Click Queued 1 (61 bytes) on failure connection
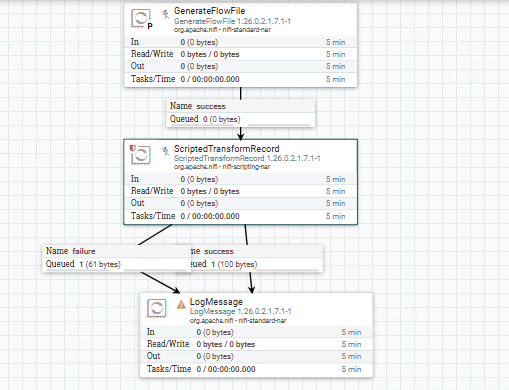Viewport: 509px width, 390px height. pyautogui.click(x=83, y=264)
